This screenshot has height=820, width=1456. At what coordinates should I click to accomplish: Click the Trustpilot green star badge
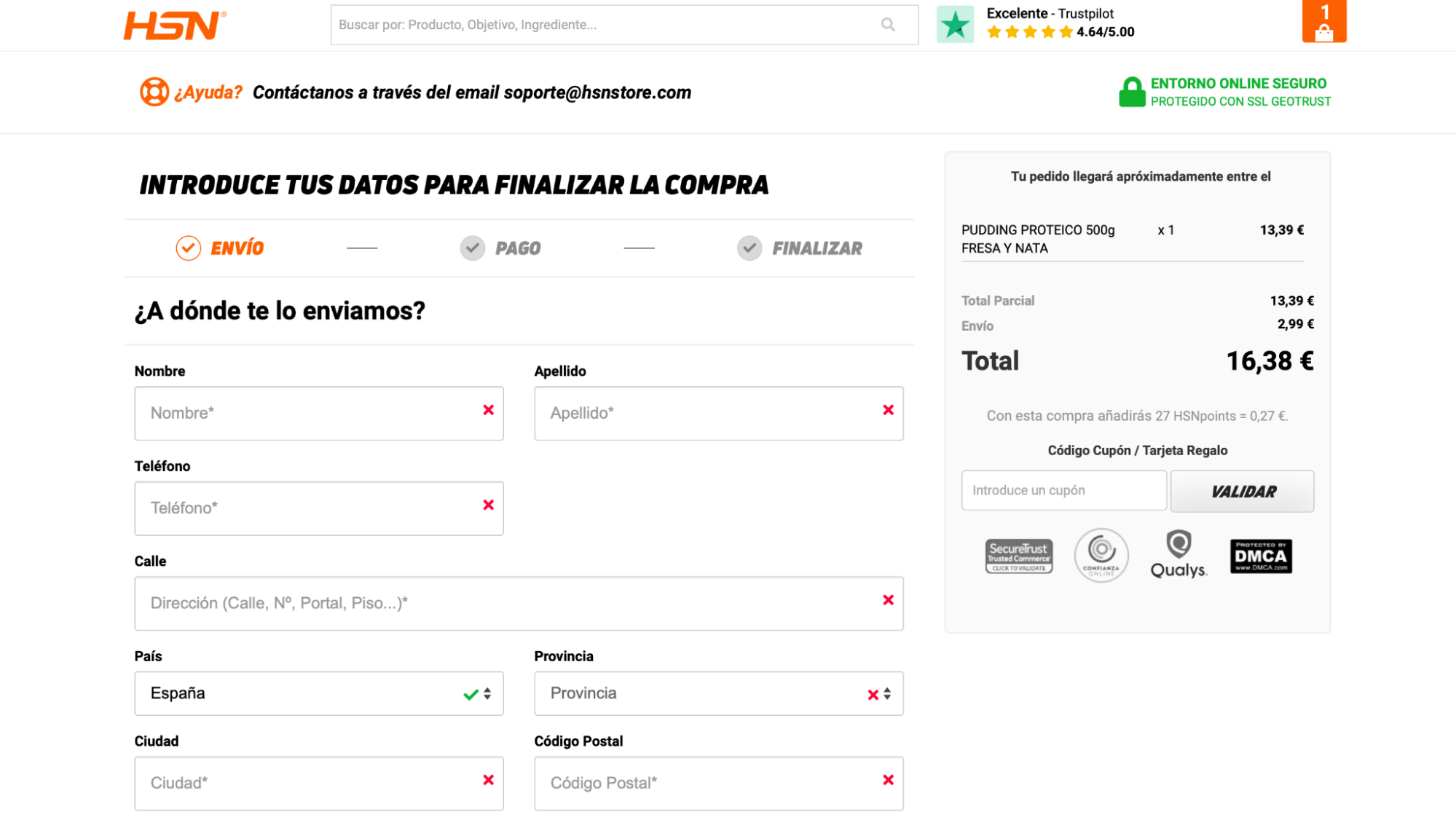tap(954, 25)
